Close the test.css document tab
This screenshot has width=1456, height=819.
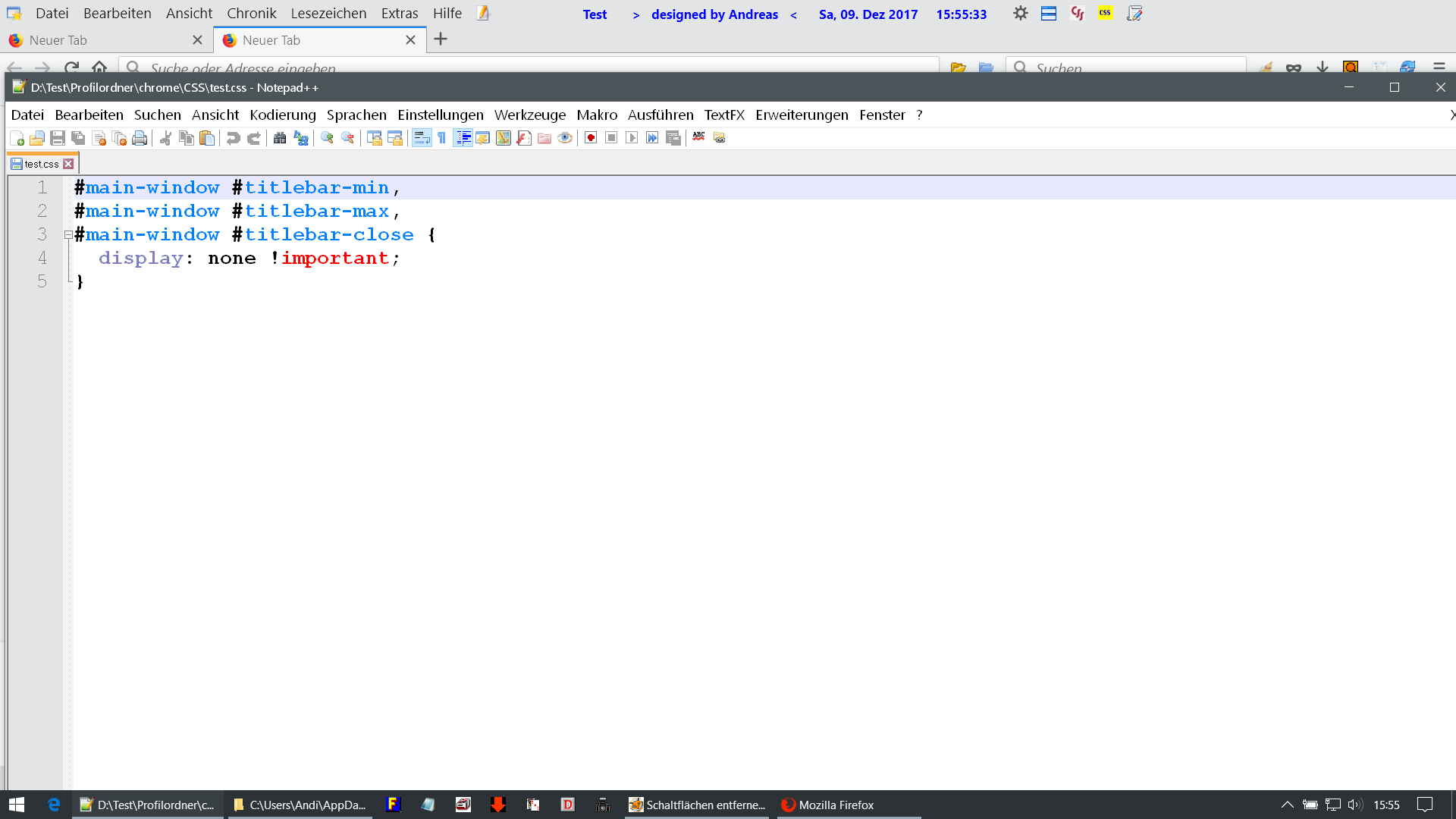click(x=69, y=164)
